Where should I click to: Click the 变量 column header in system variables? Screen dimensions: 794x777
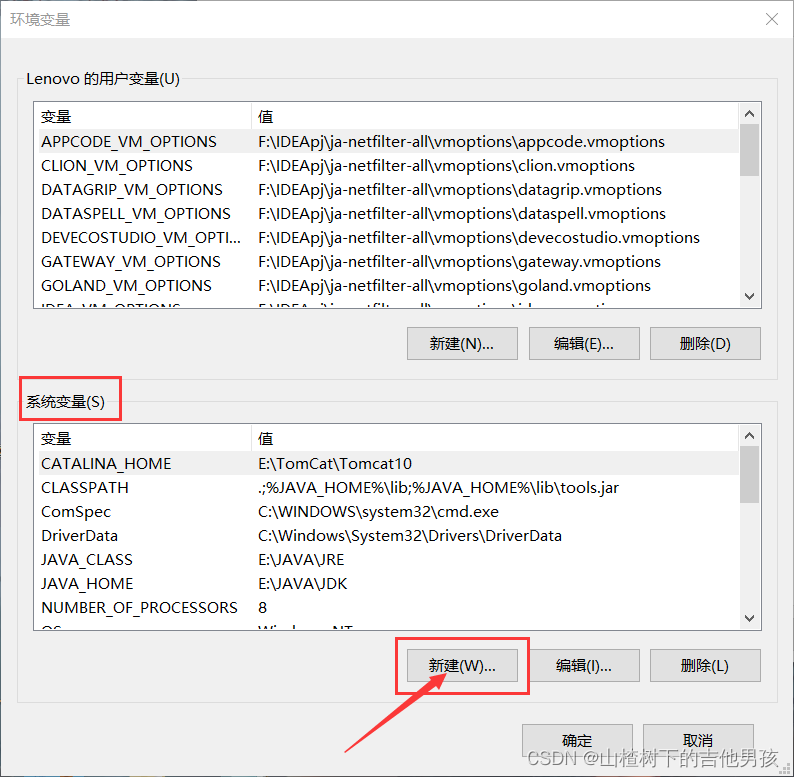tap(144, 439)
